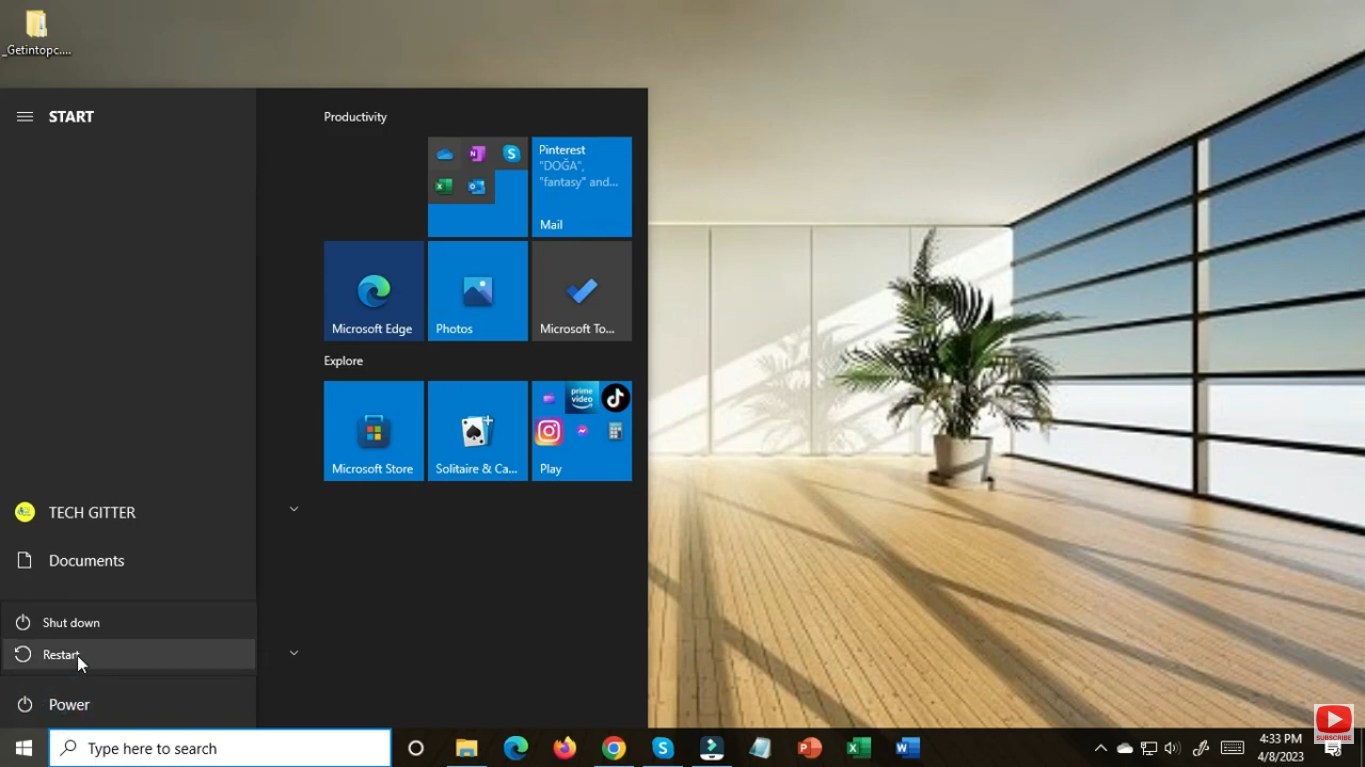Open Windows Ink Workspace in system tray
The height and width of the screenshot is (767, 1365).
click(1200, 747)
